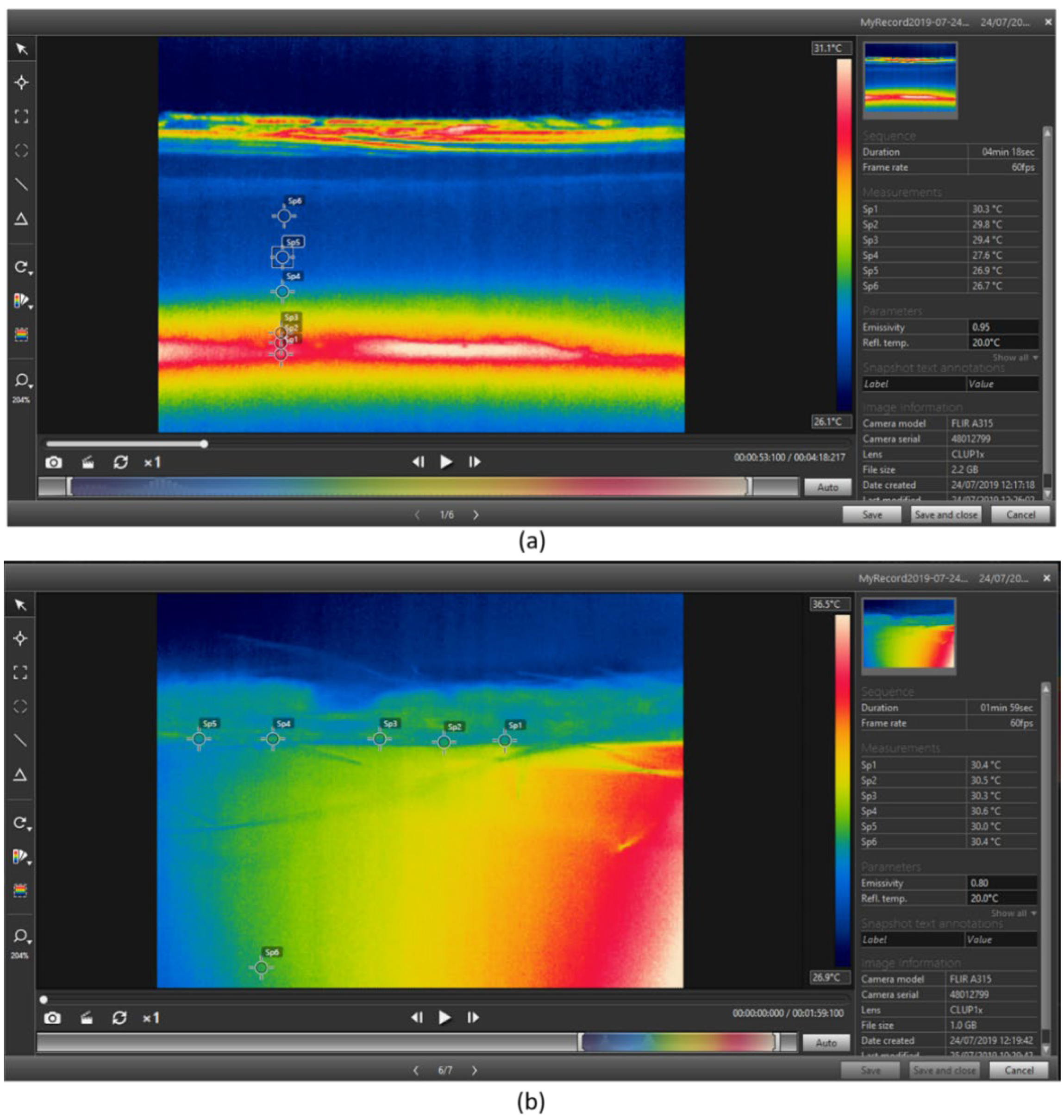Open the color palette dropdown in window (b)

(x=21, y=857)
